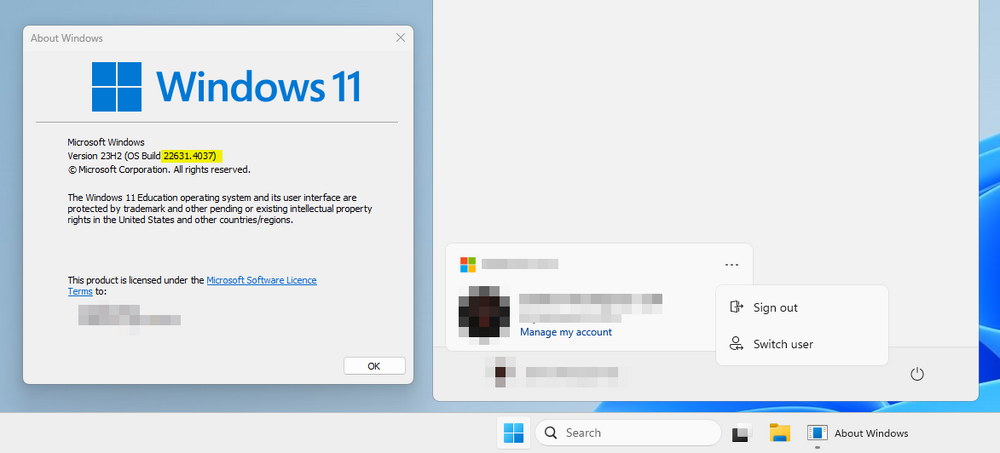The width and height of the screenshot is (1000, 453).
Task: Click the Microsoft logo in account card
Action: [x=467, y=264]
